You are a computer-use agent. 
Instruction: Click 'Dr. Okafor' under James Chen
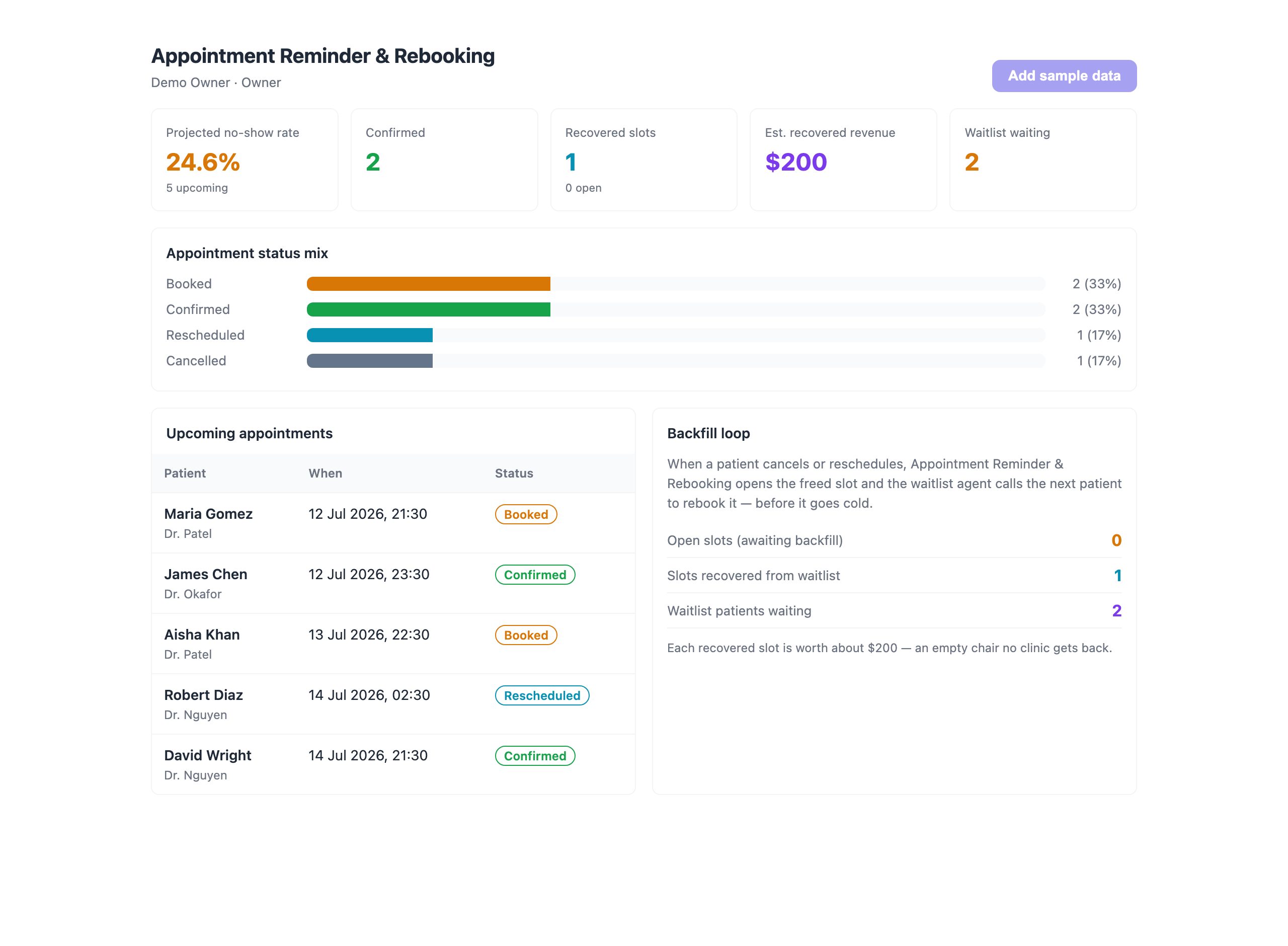coord(192,594)
